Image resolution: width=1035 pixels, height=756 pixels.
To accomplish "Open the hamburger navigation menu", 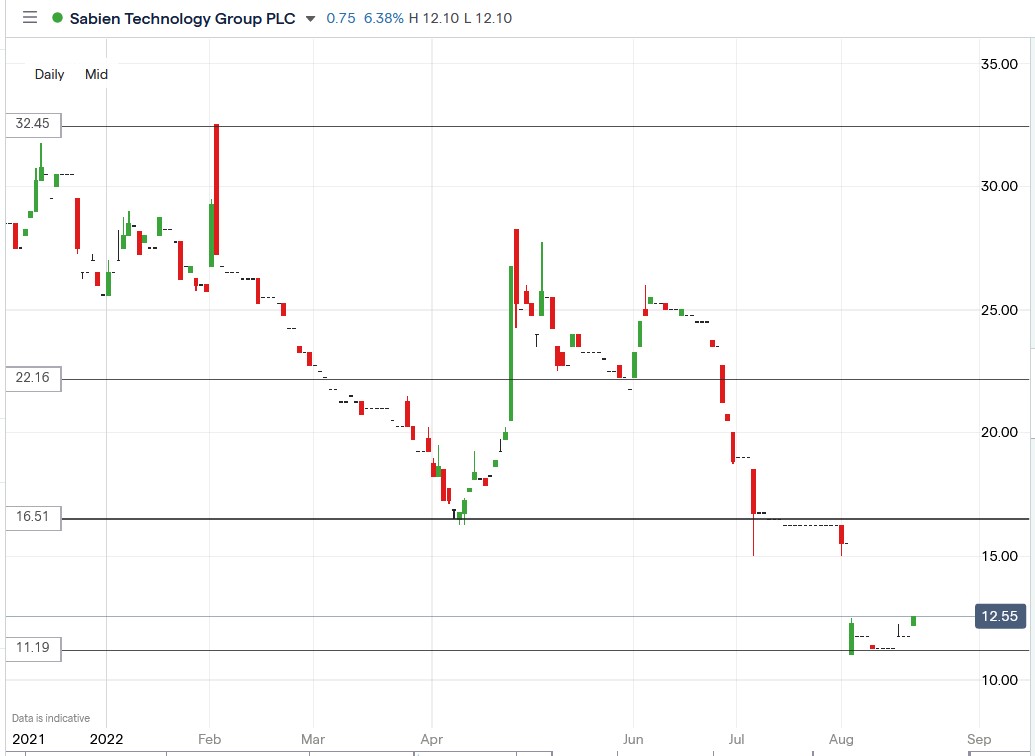I will pos(29,18).
